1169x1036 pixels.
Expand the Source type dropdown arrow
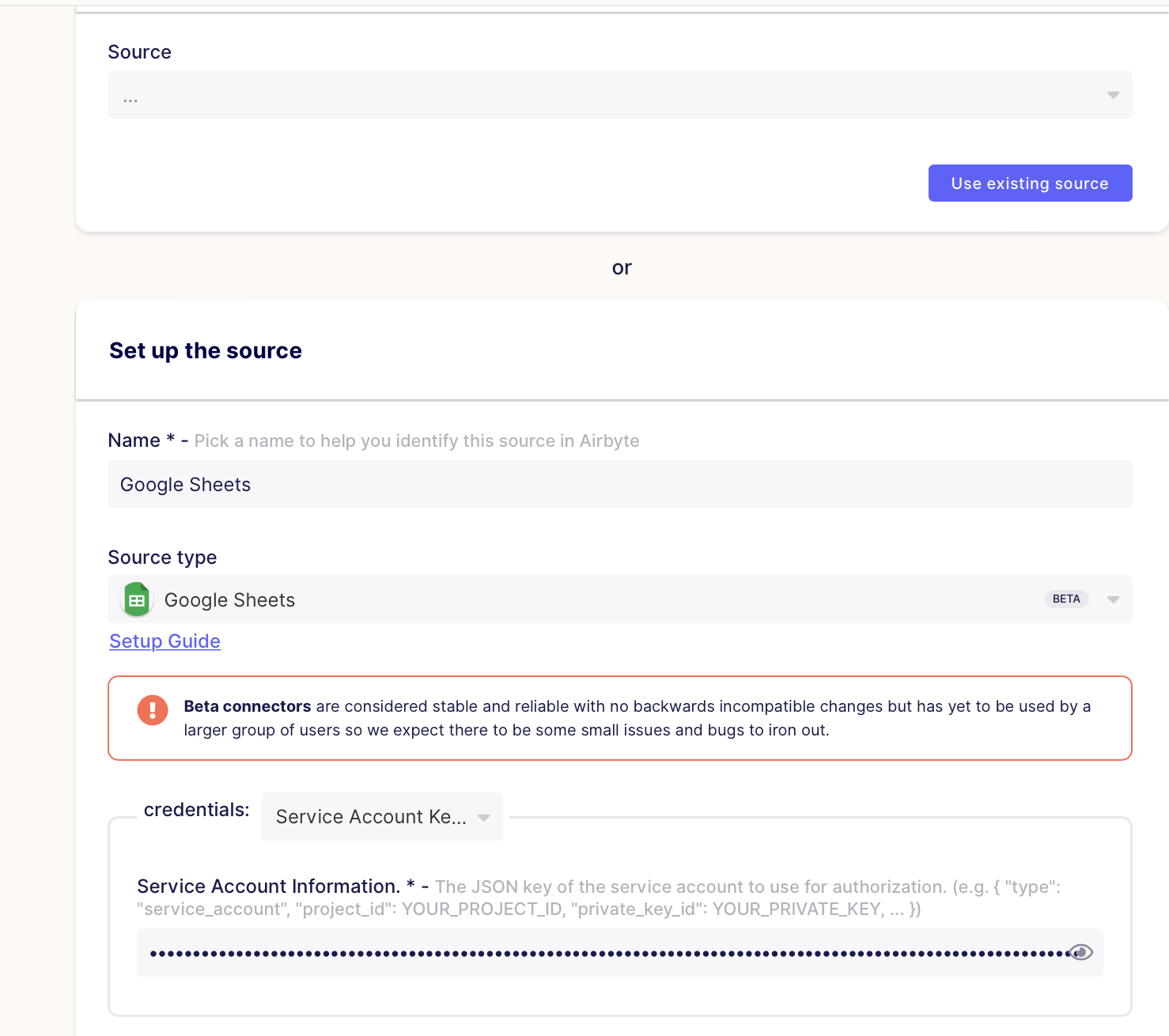[x=1113, y=599]
